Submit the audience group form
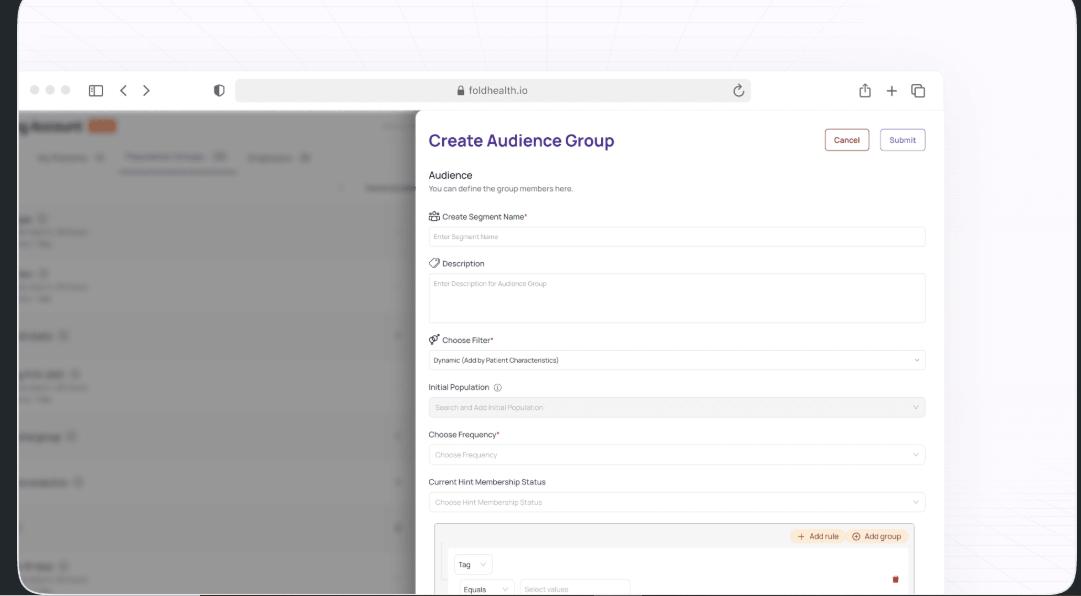 pos(902,140)
